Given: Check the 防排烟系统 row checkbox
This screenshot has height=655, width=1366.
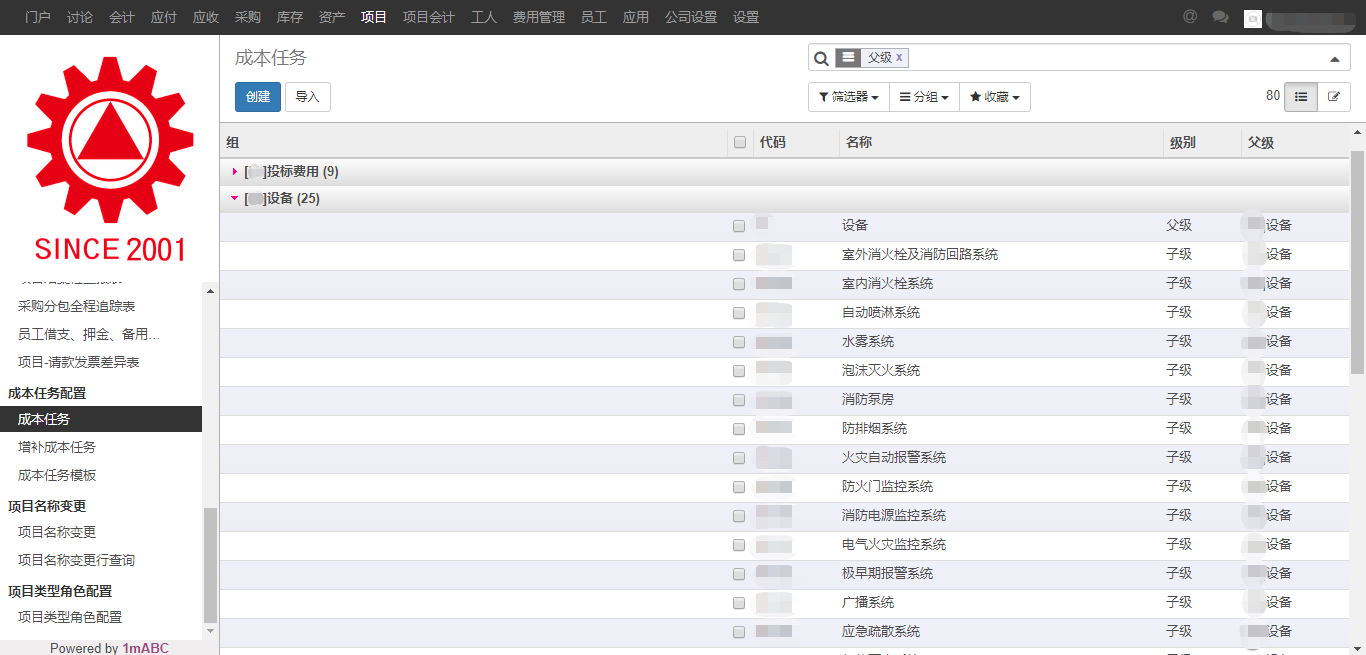Looking at the screenshot, I should pyautogui.click(x=739, y=429).
